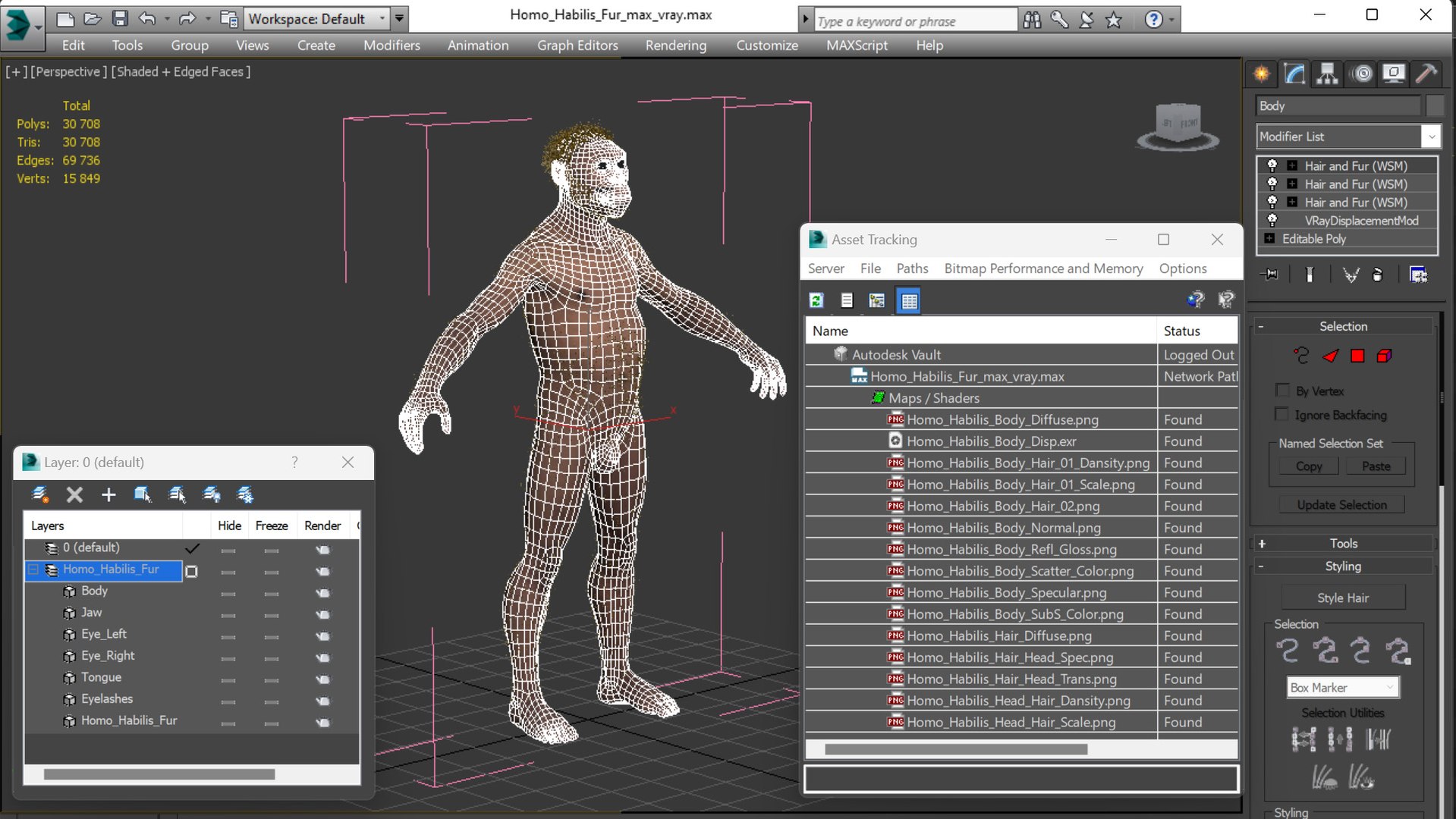Viewport: 1456px width, 819px height.
Task: Toggle Show End Result icon
Action: pyautogui.click(x=1310, y=275)
